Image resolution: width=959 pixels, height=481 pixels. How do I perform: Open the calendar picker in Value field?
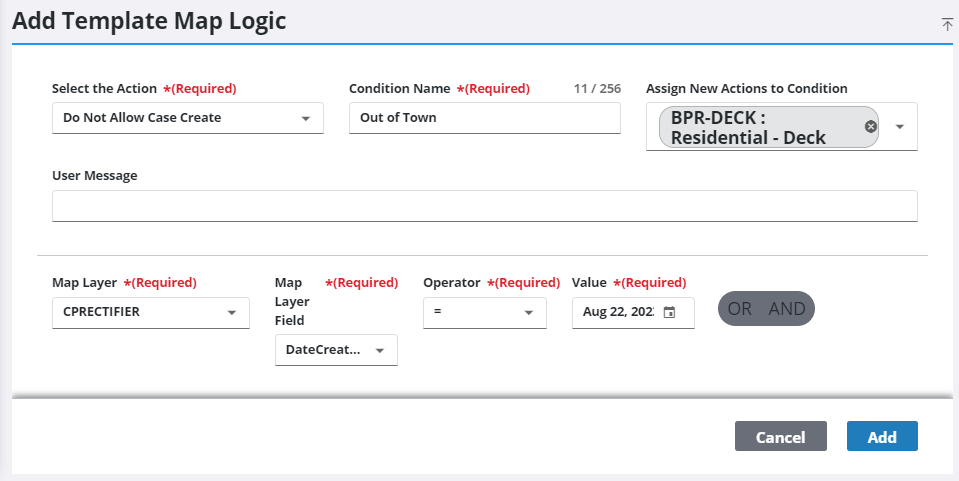coord(670,312)
